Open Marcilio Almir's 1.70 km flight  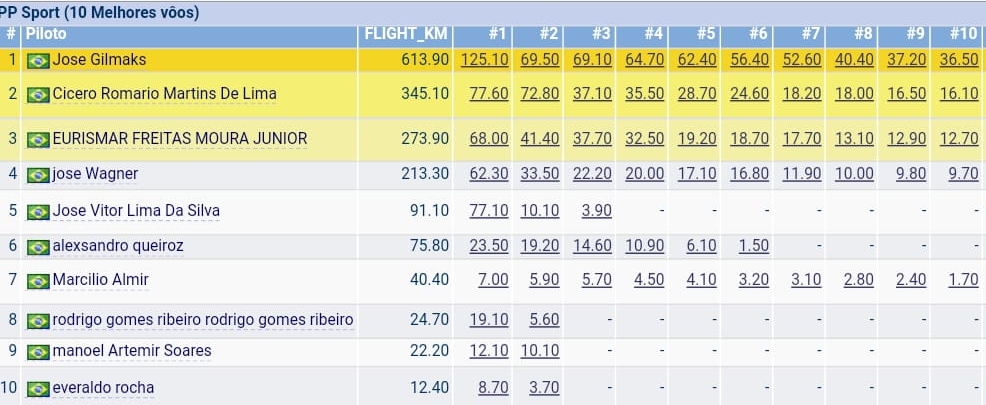963,279
